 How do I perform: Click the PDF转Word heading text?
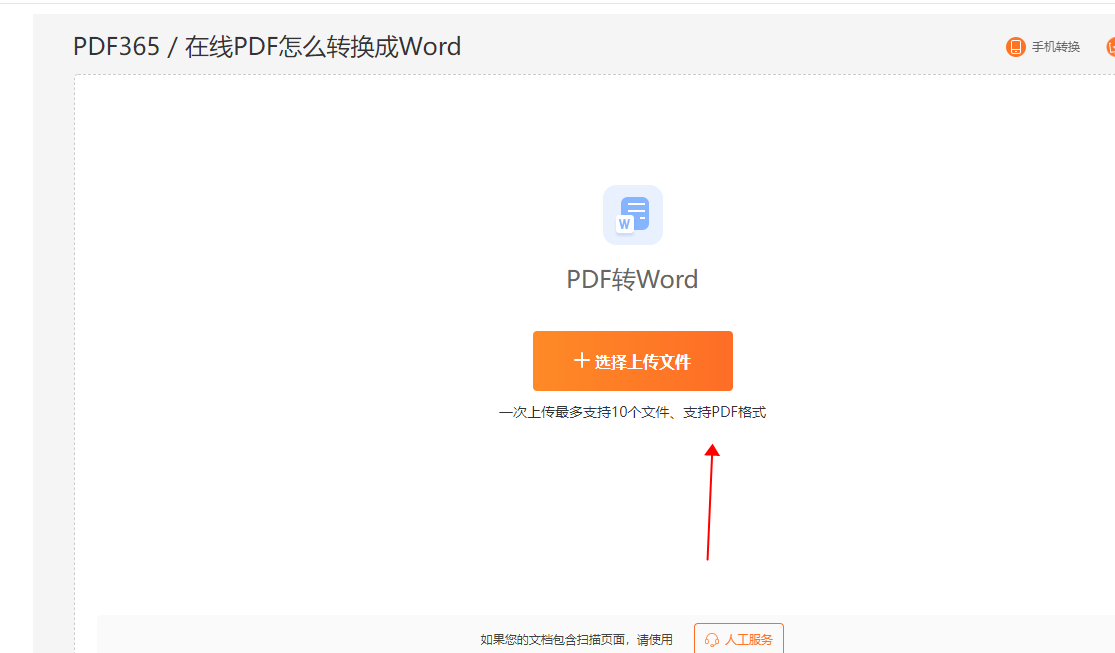tap(632, 280)
